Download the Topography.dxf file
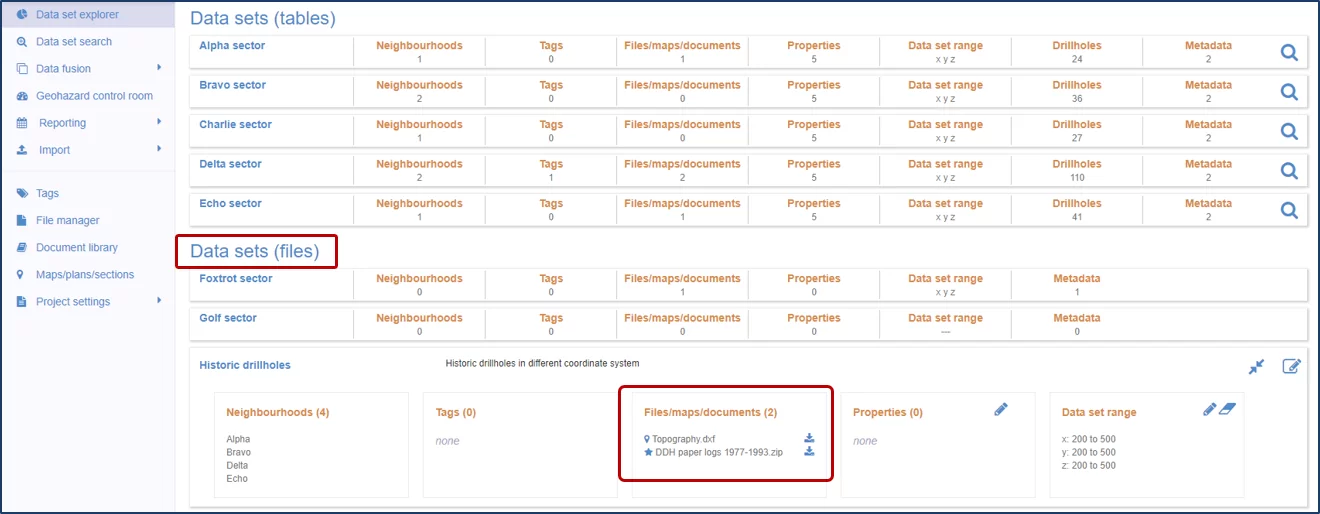The height and width of the screenshot is (514, 1320). point(809,438)
